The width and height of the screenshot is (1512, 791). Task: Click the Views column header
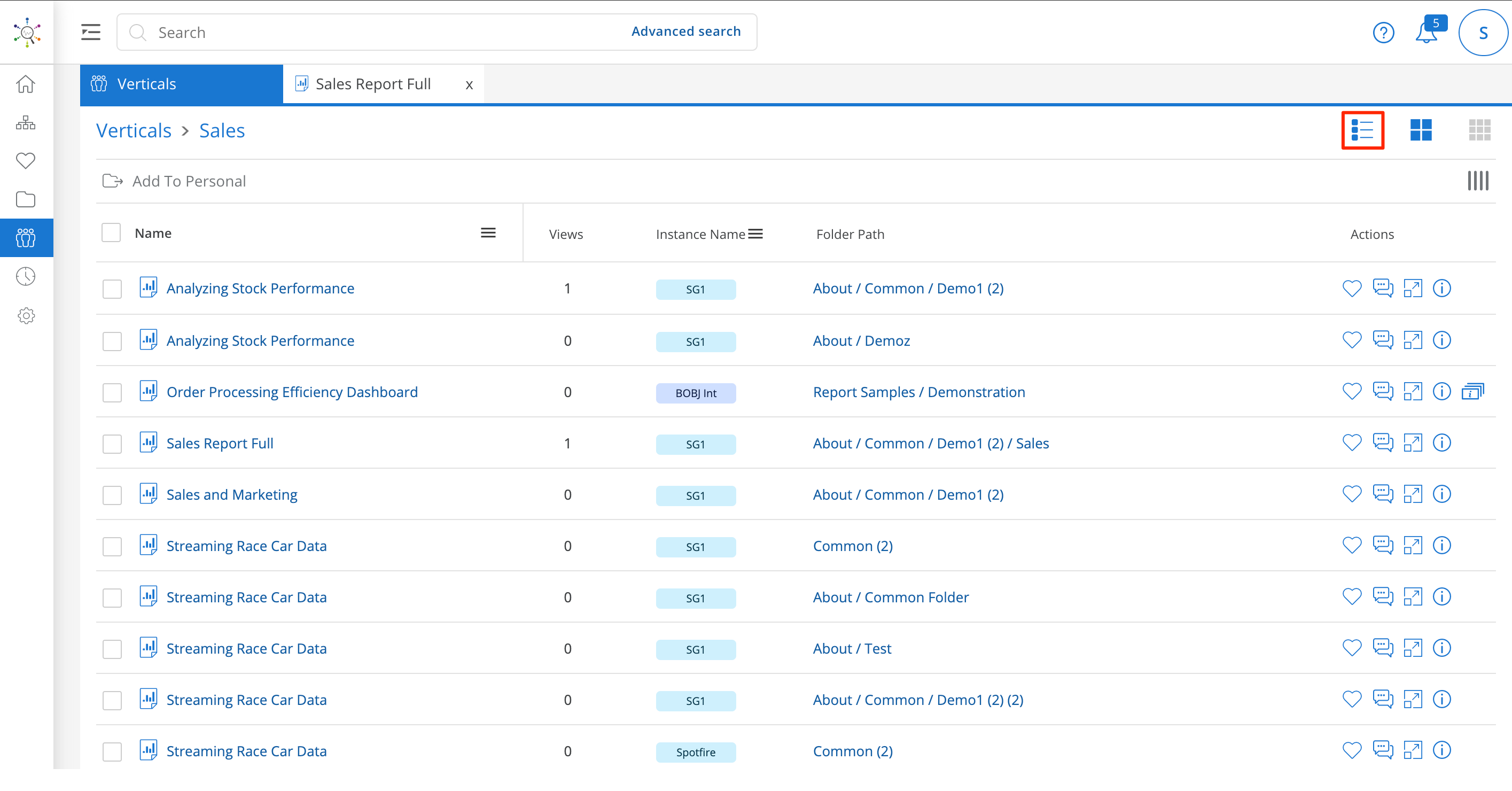pos(566,234)
